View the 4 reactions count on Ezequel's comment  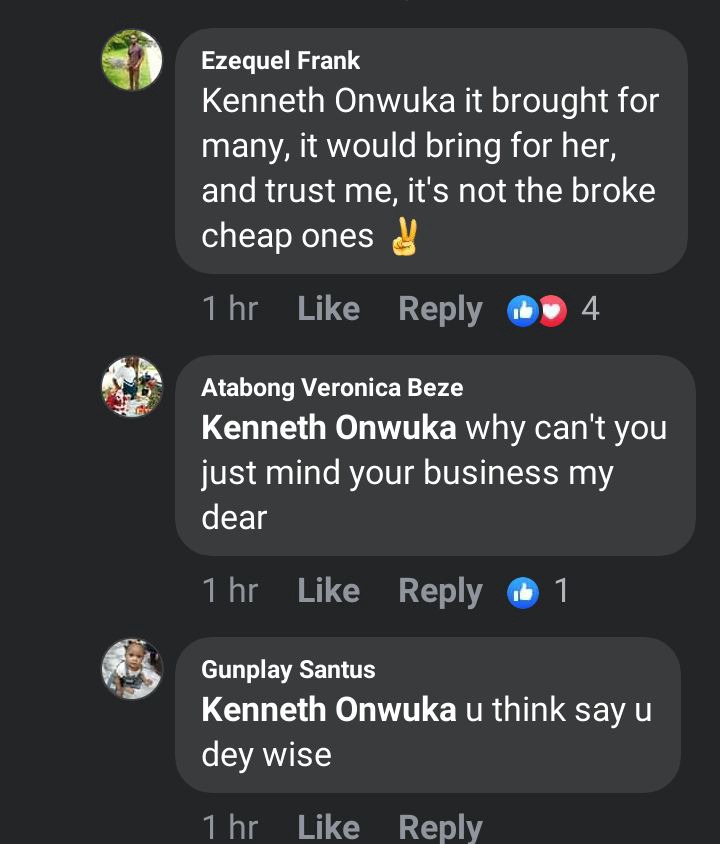coord(590,310)
